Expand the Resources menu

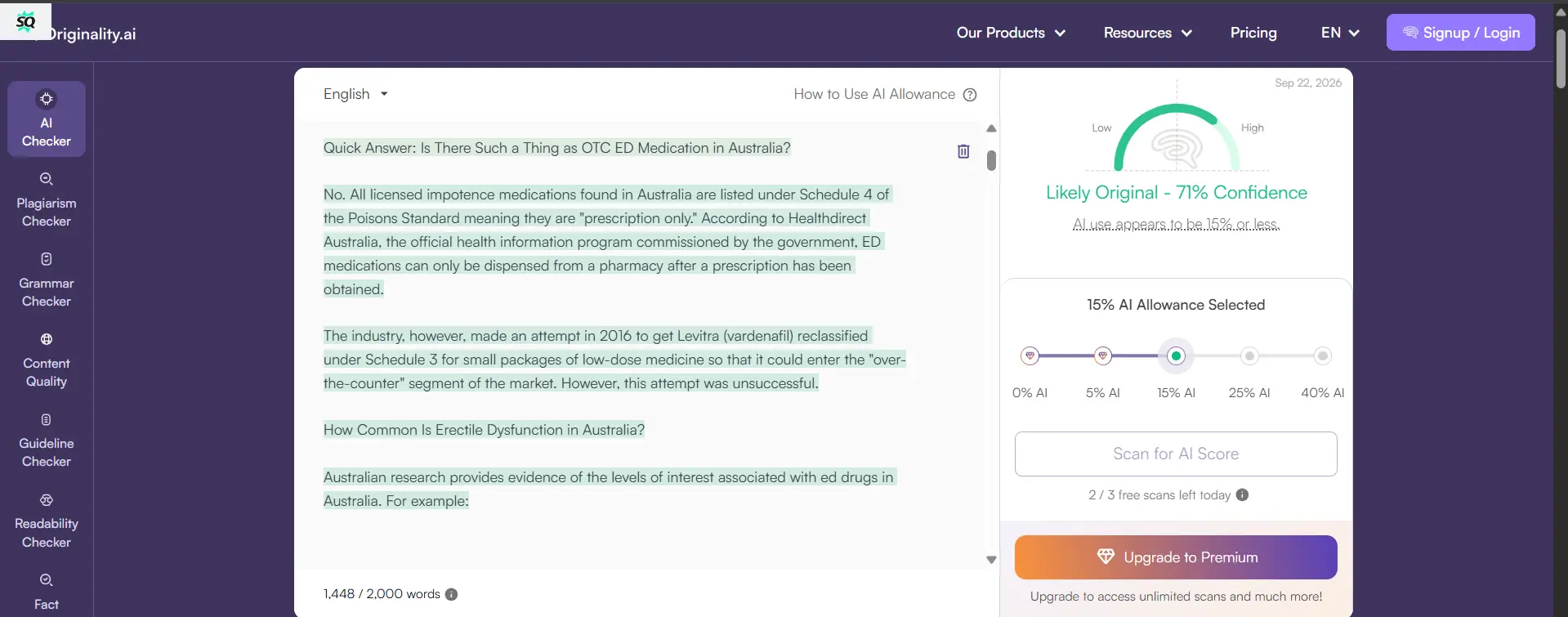(1148, 33)
